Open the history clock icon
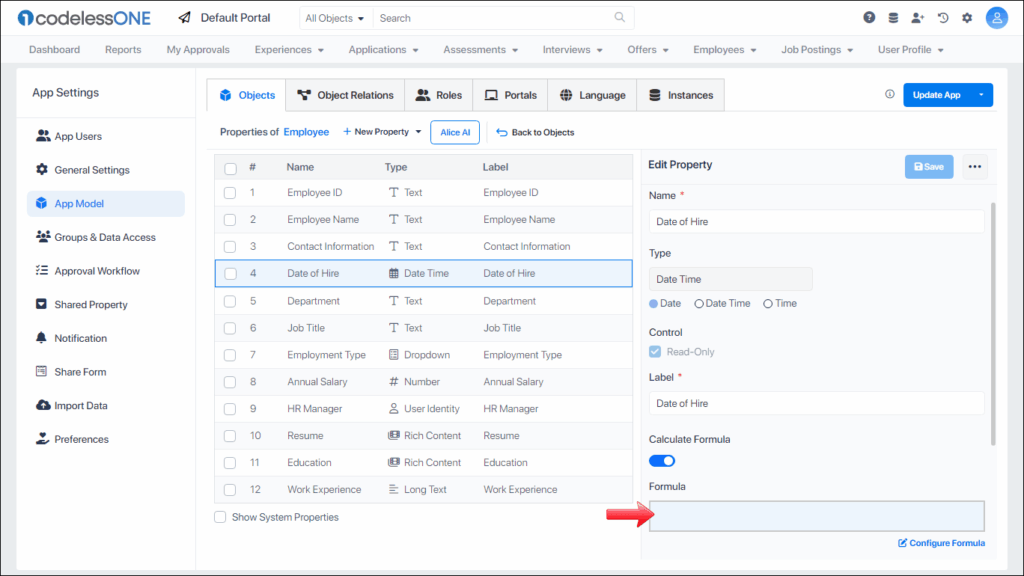Screen dimensions: 1024x576 point(943,18)
